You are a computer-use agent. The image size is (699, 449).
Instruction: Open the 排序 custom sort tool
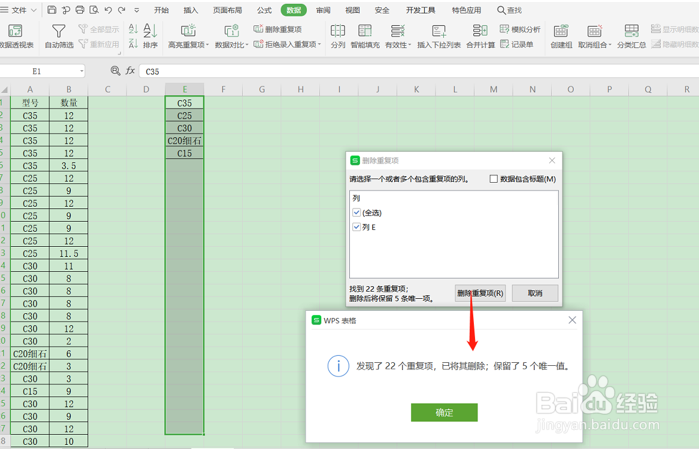150,36
